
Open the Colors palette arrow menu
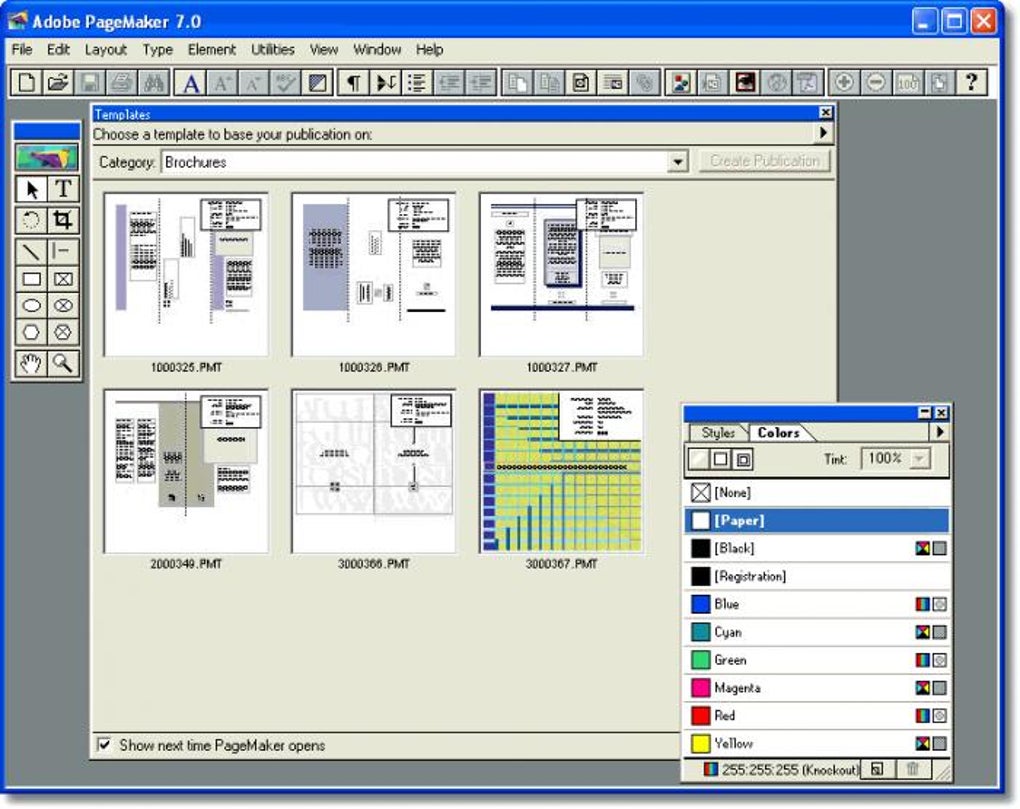[939, 431]
